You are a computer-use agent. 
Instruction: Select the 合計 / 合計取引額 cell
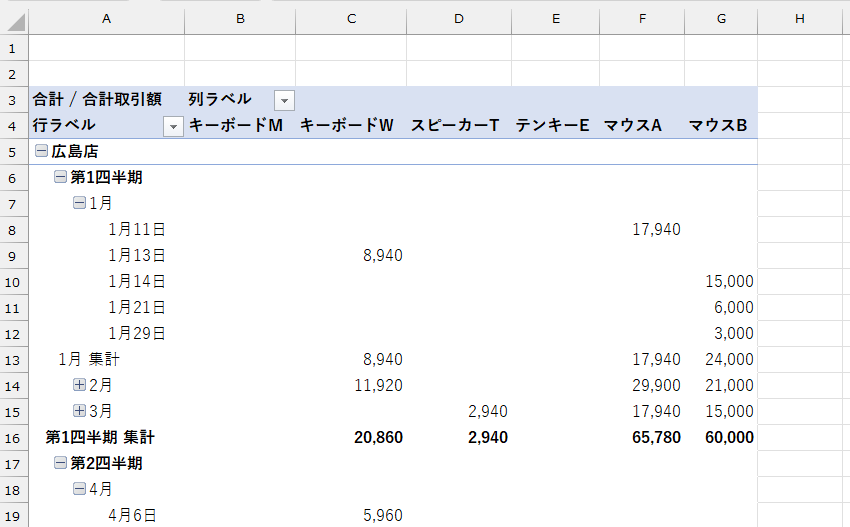click(x=97, y=99)
